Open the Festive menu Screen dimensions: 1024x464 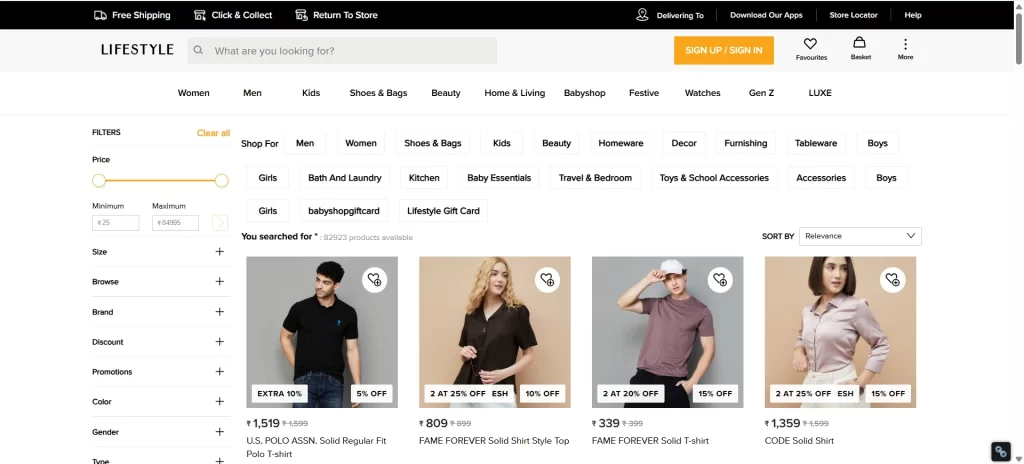tap(644, 93)
